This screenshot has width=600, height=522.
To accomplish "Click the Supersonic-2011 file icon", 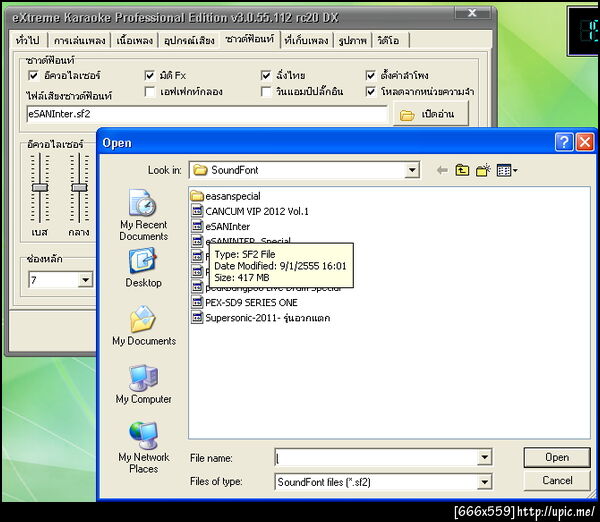I will 197,318.
